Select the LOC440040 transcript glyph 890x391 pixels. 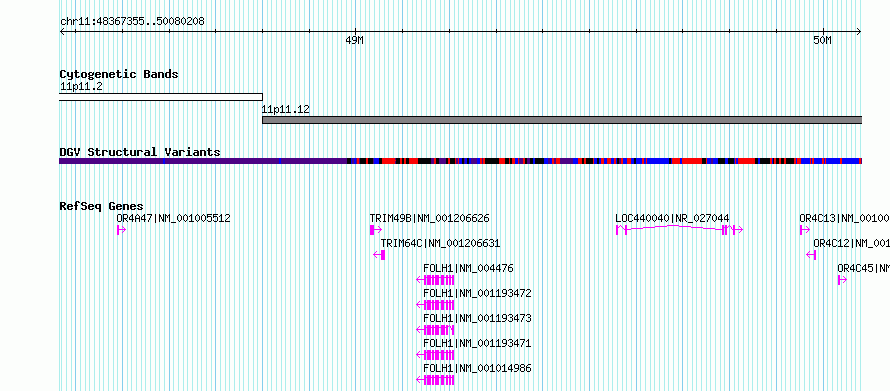point(679,229)
